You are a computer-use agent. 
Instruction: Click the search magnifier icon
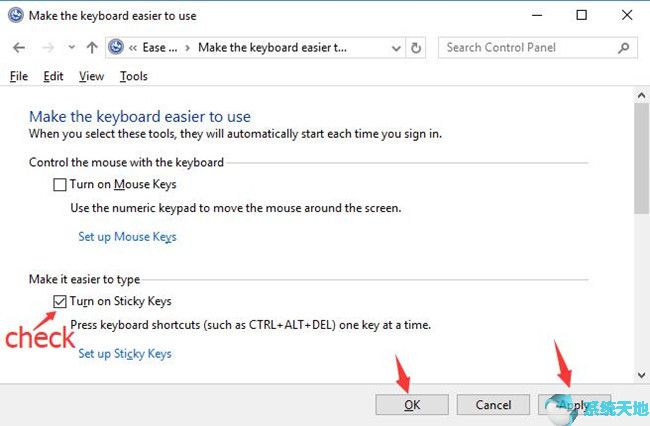point(624,48)
